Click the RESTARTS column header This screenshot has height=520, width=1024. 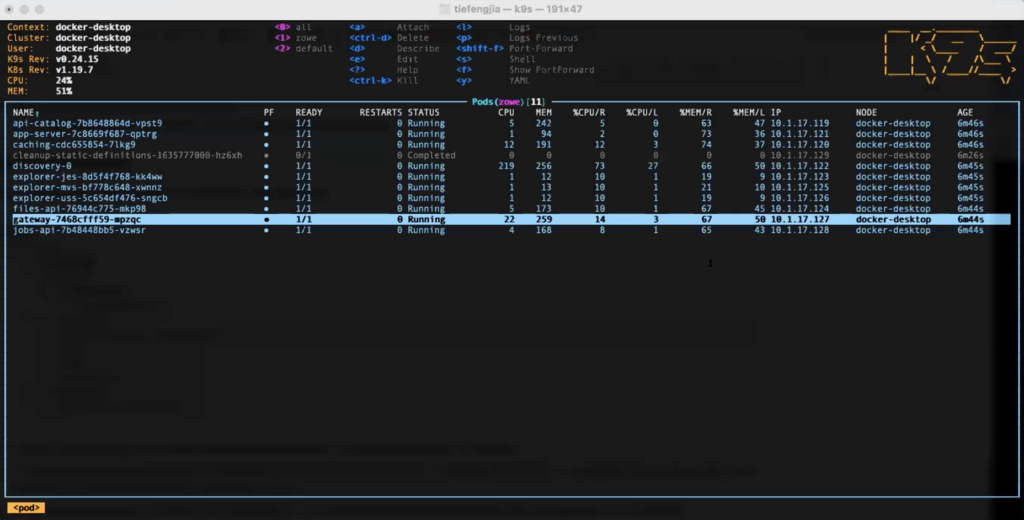click(381, 112)
